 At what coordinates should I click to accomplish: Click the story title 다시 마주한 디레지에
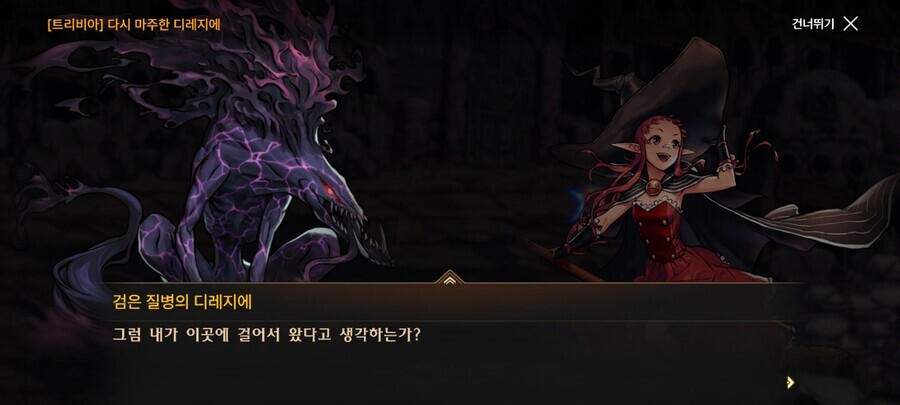tap(164, 25)
